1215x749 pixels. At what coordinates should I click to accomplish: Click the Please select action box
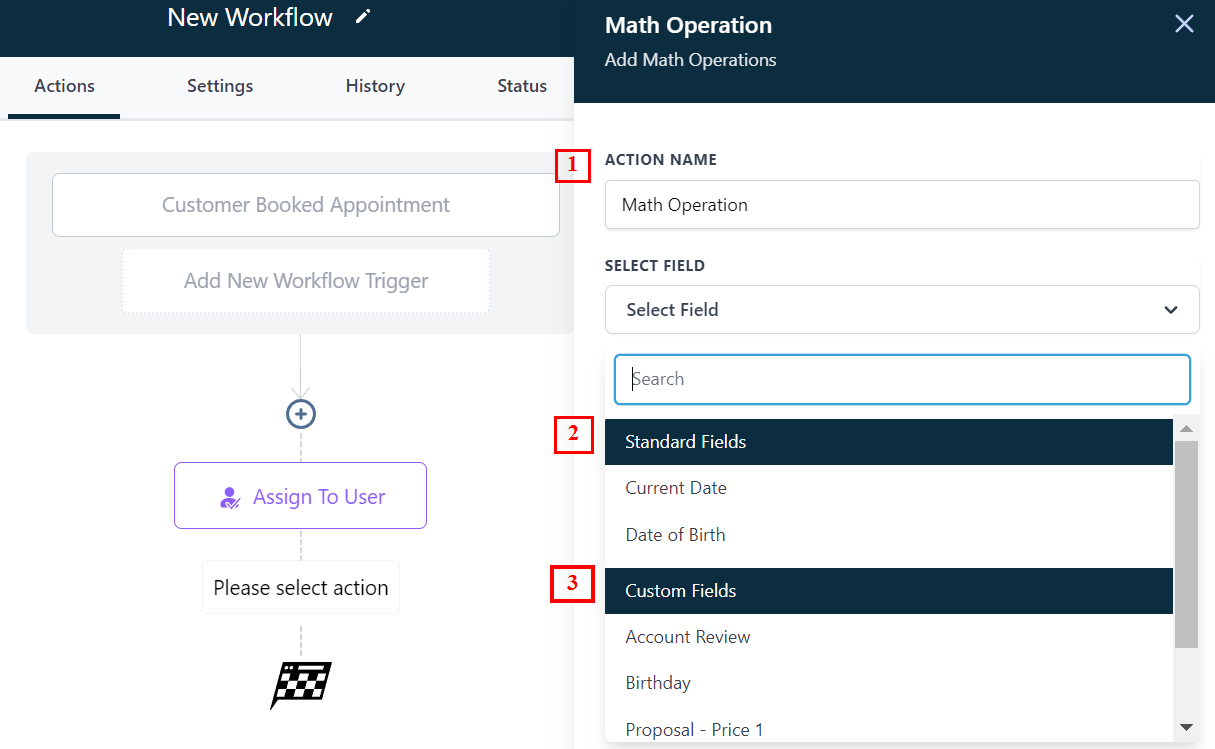point(301,587)
